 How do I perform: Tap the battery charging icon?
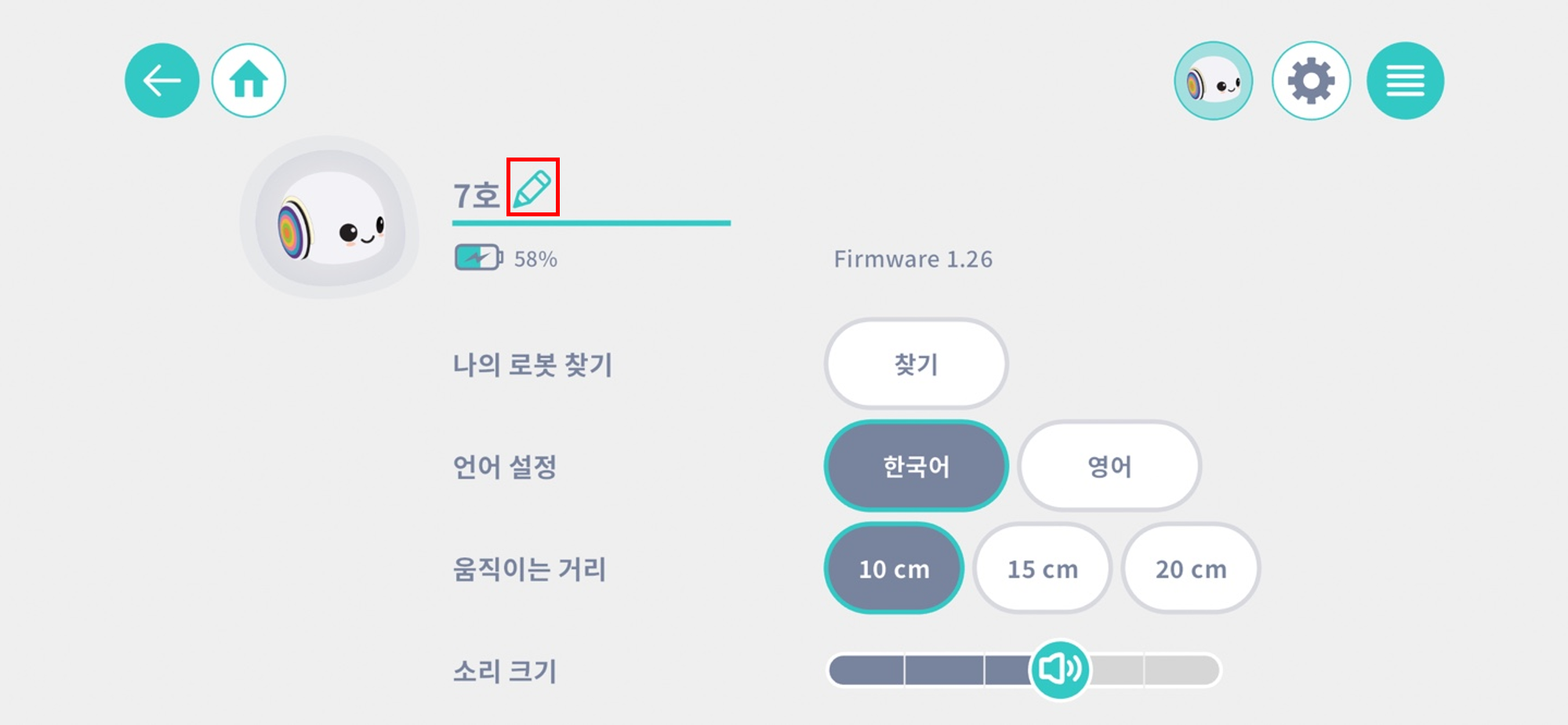coord(478,257)
